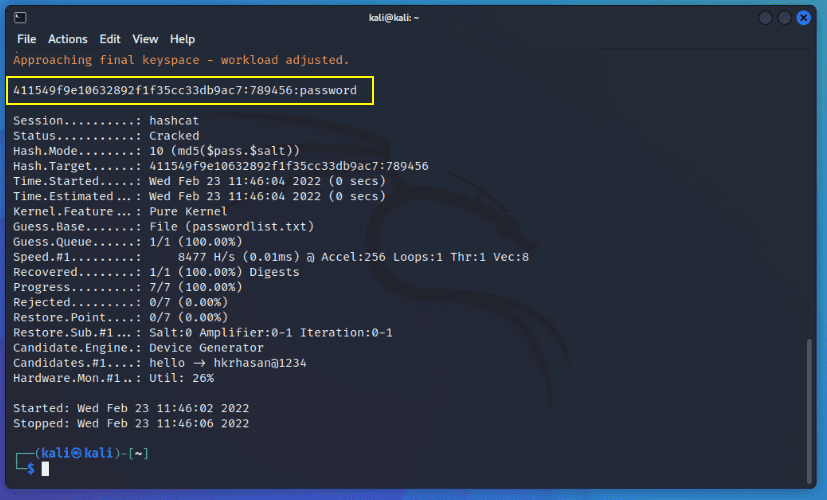Click the 'Stopped: Wed Feb 23 11:46:06' line

(131, 424)
